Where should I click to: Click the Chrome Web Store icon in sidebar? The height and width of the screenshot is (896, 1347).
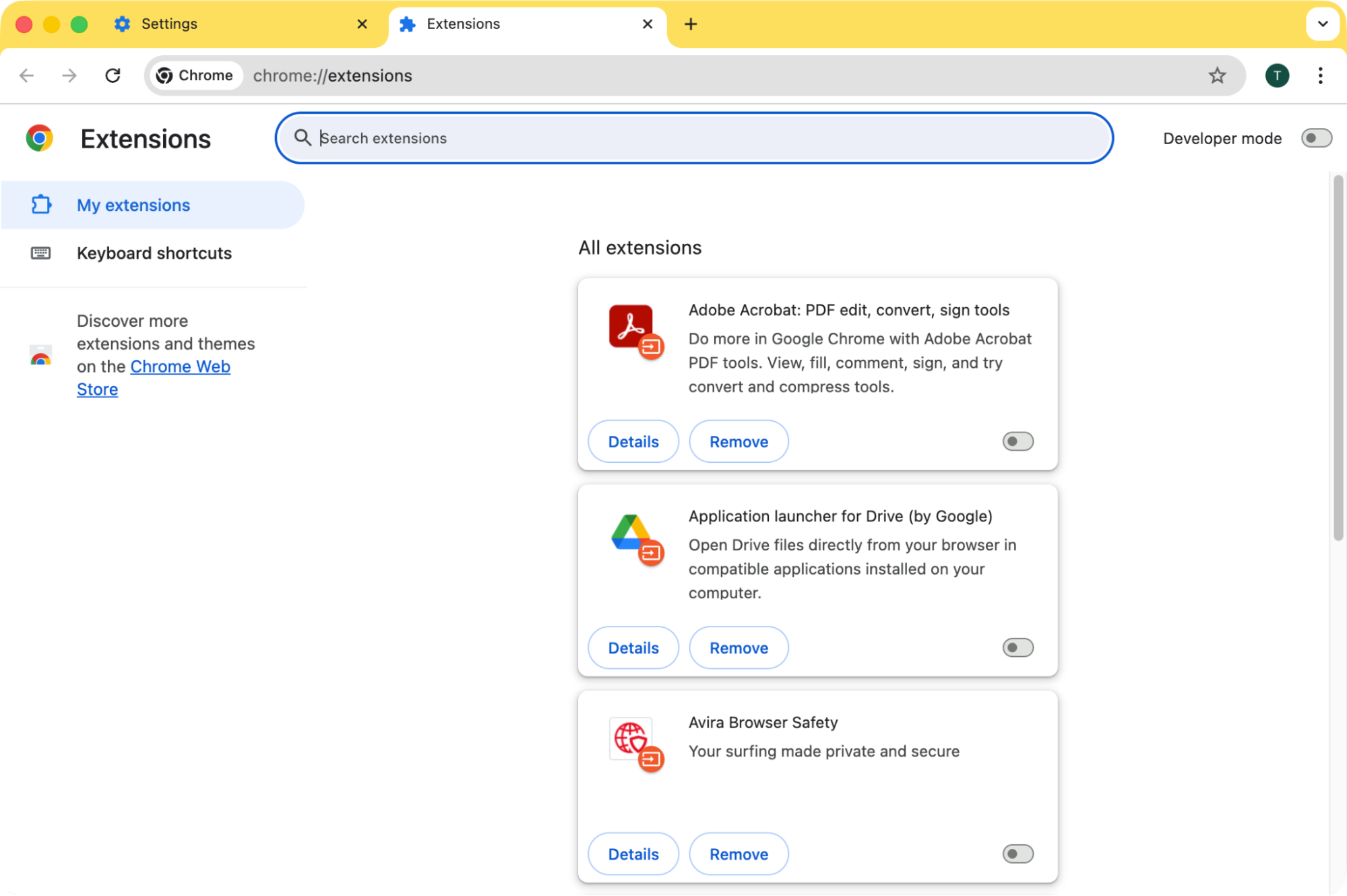40,356
